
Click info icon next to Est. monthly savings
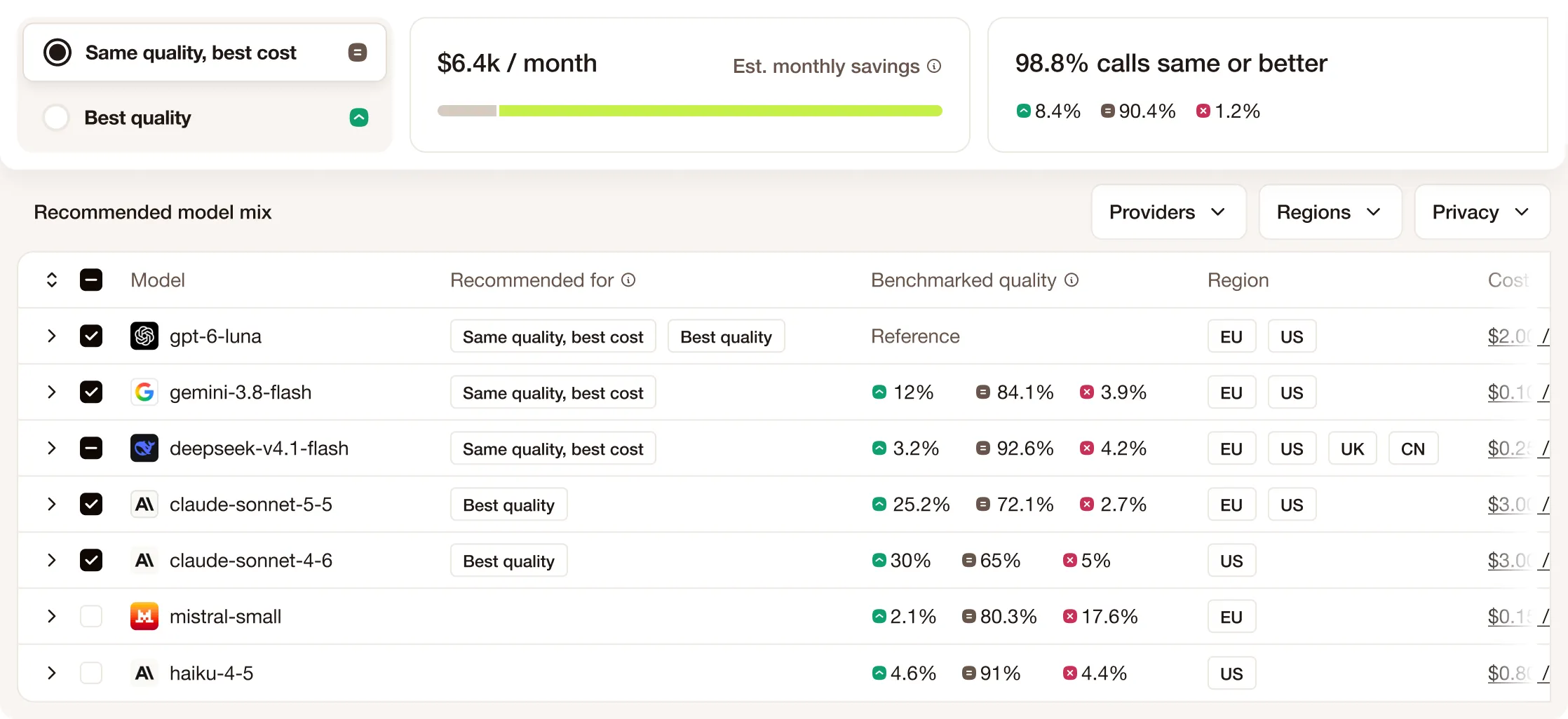click(934, 66)
